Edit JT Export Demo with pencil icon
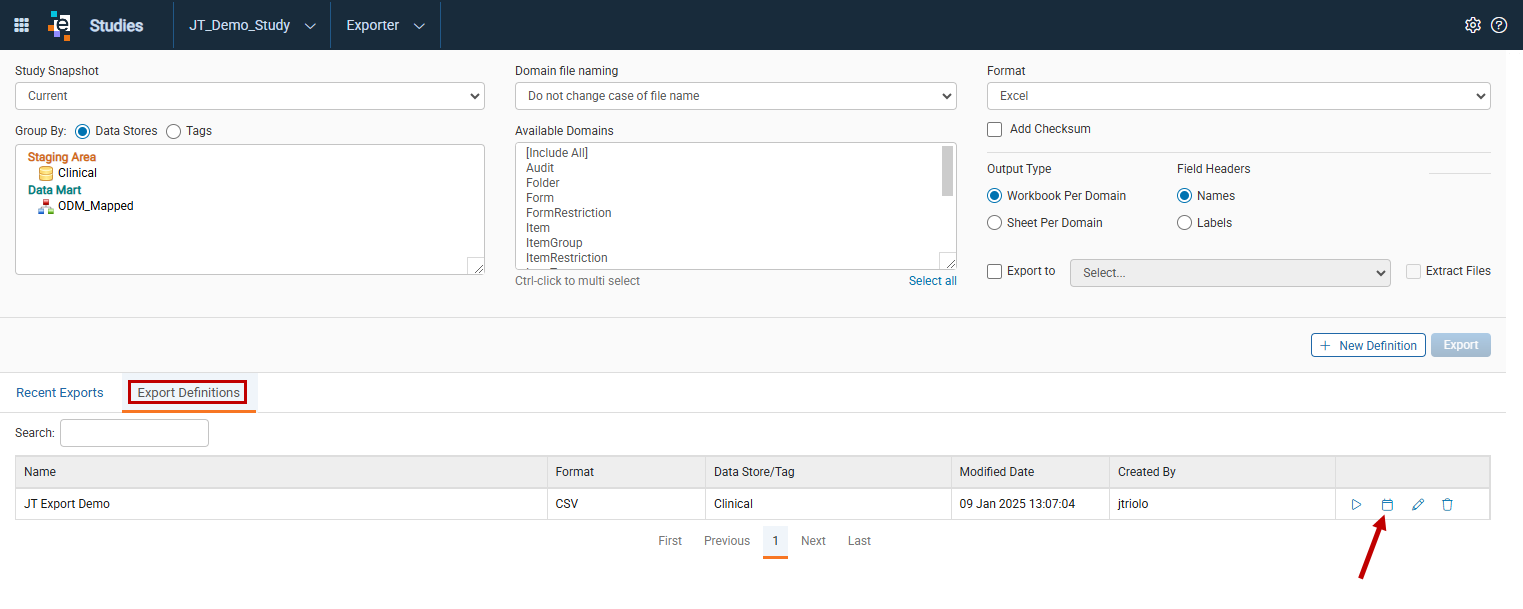 click(x=1417, y=504)
